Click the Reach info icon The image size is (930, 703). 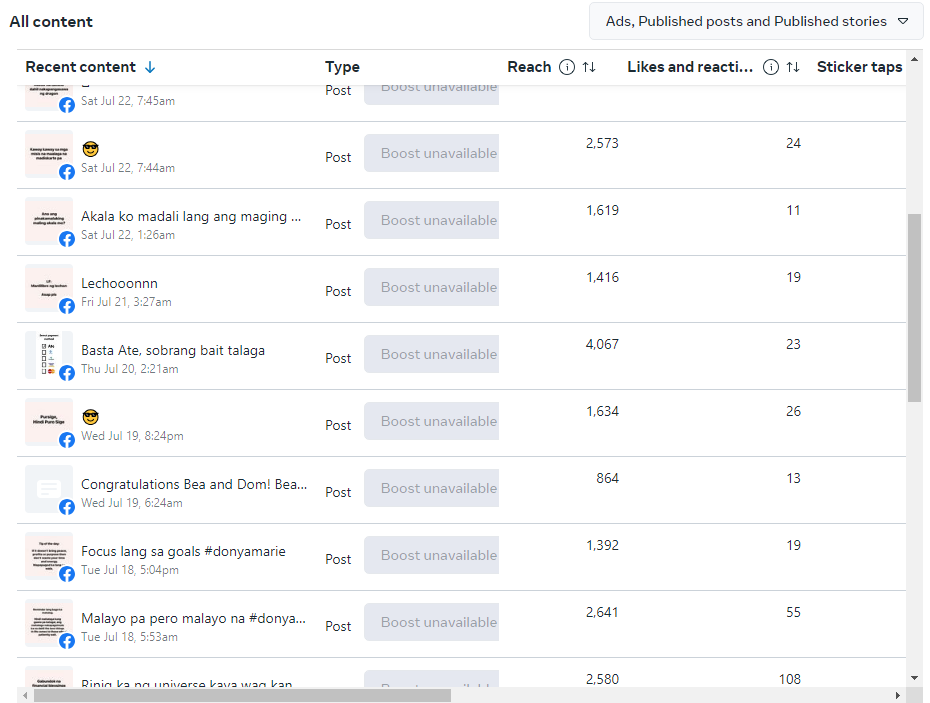[567, 67]
